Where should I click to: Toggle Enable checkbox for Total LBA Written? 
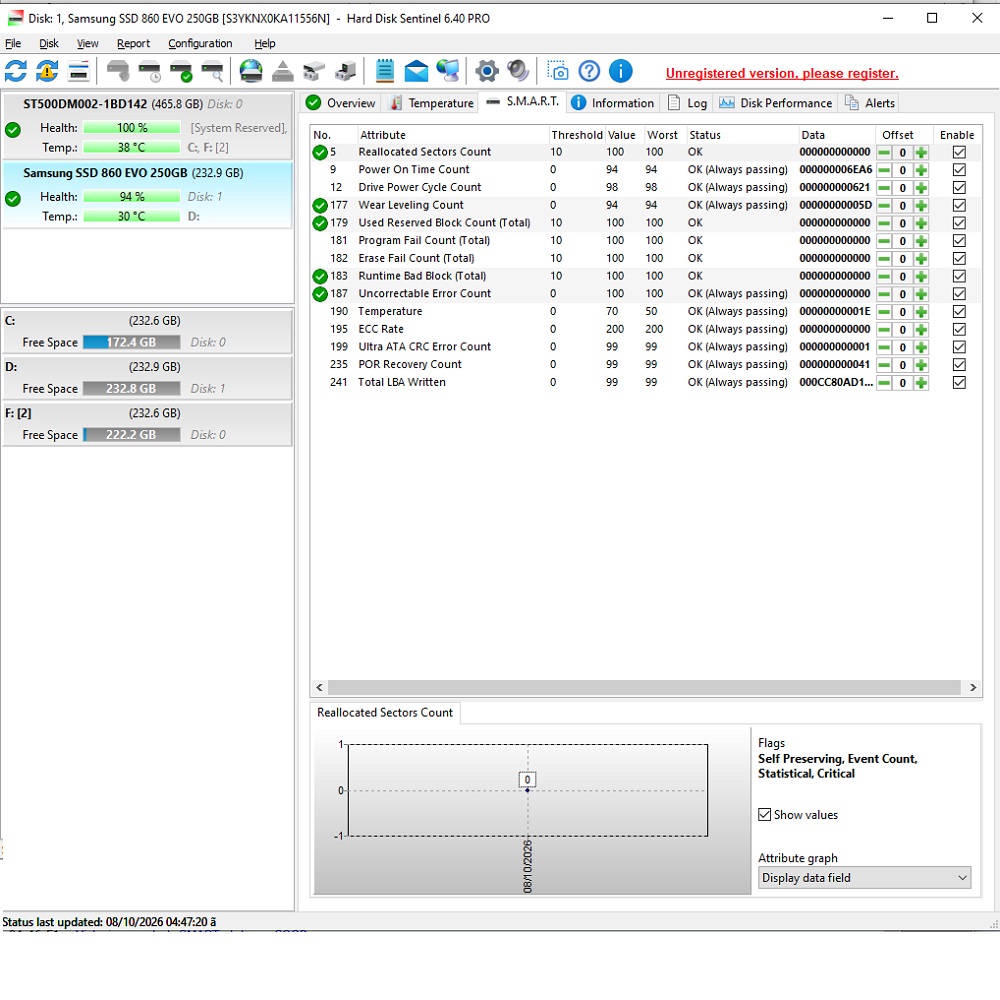coord(959,383)
